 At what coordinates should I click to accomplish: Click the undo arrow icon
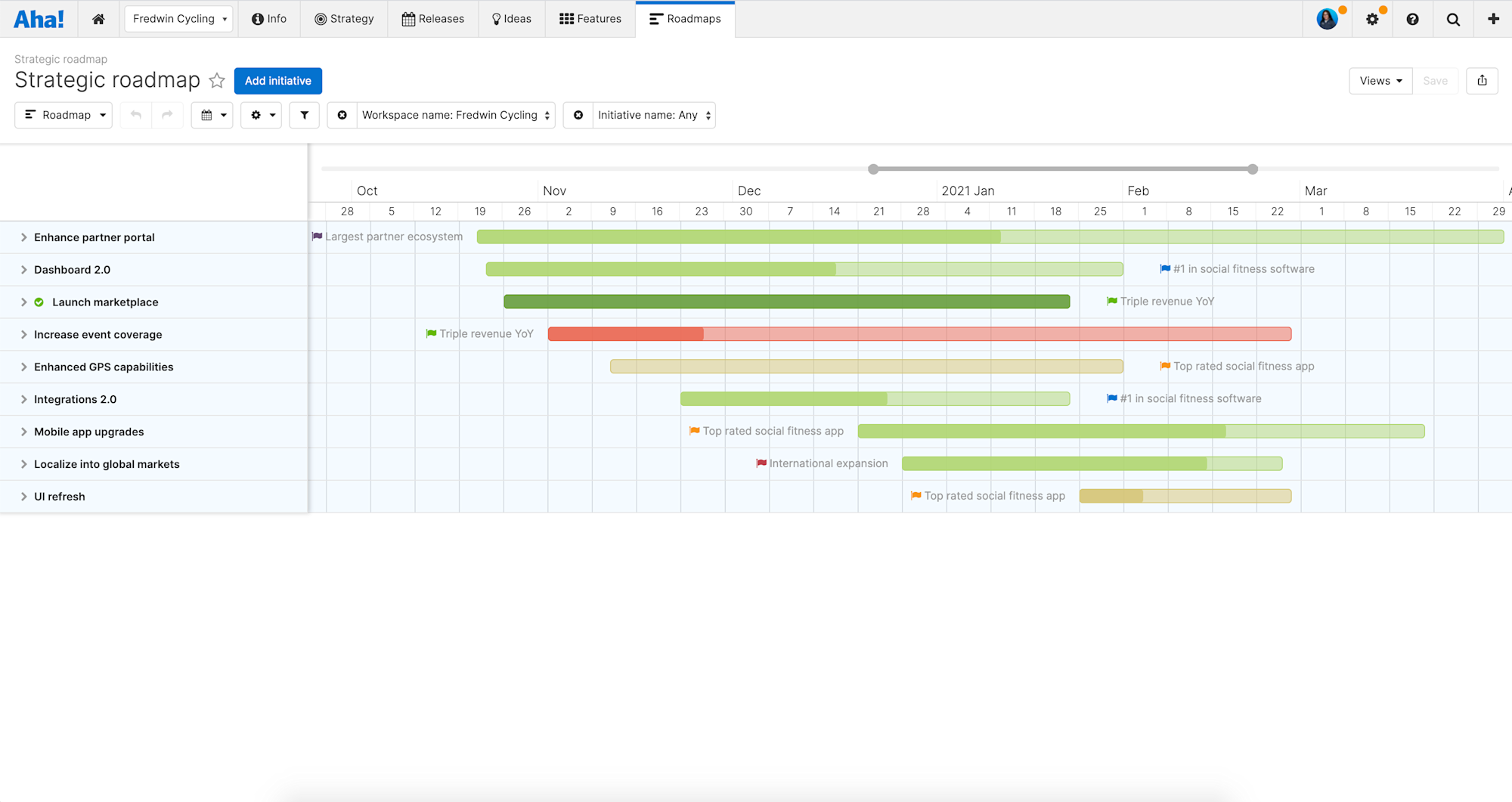tap(136, 115)
